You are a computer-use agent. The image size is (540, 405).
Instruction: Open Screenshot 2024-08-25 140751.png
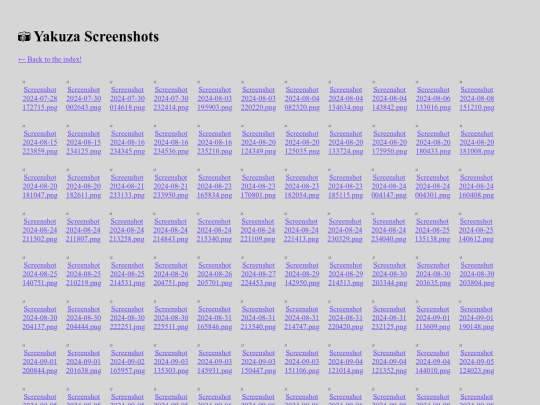pyautogui.click(x=40, y=274)
